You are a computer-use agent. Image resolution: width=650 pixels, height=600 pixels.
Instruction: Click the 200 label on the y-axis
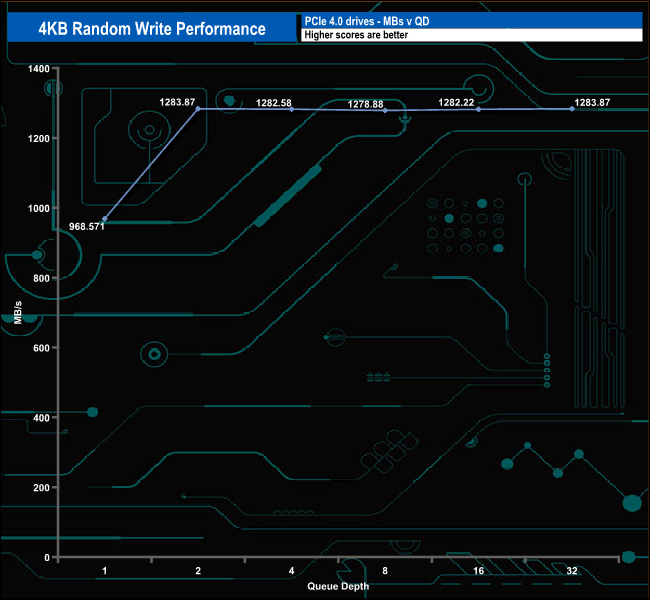(x=40, y=488)
